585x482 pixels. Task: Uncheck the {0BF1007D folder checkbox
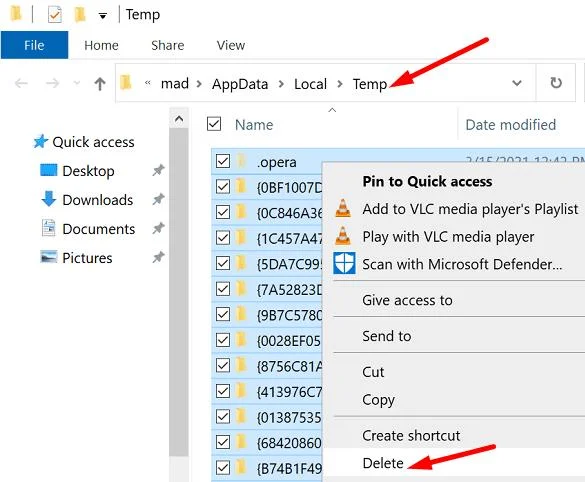[223, 187]
